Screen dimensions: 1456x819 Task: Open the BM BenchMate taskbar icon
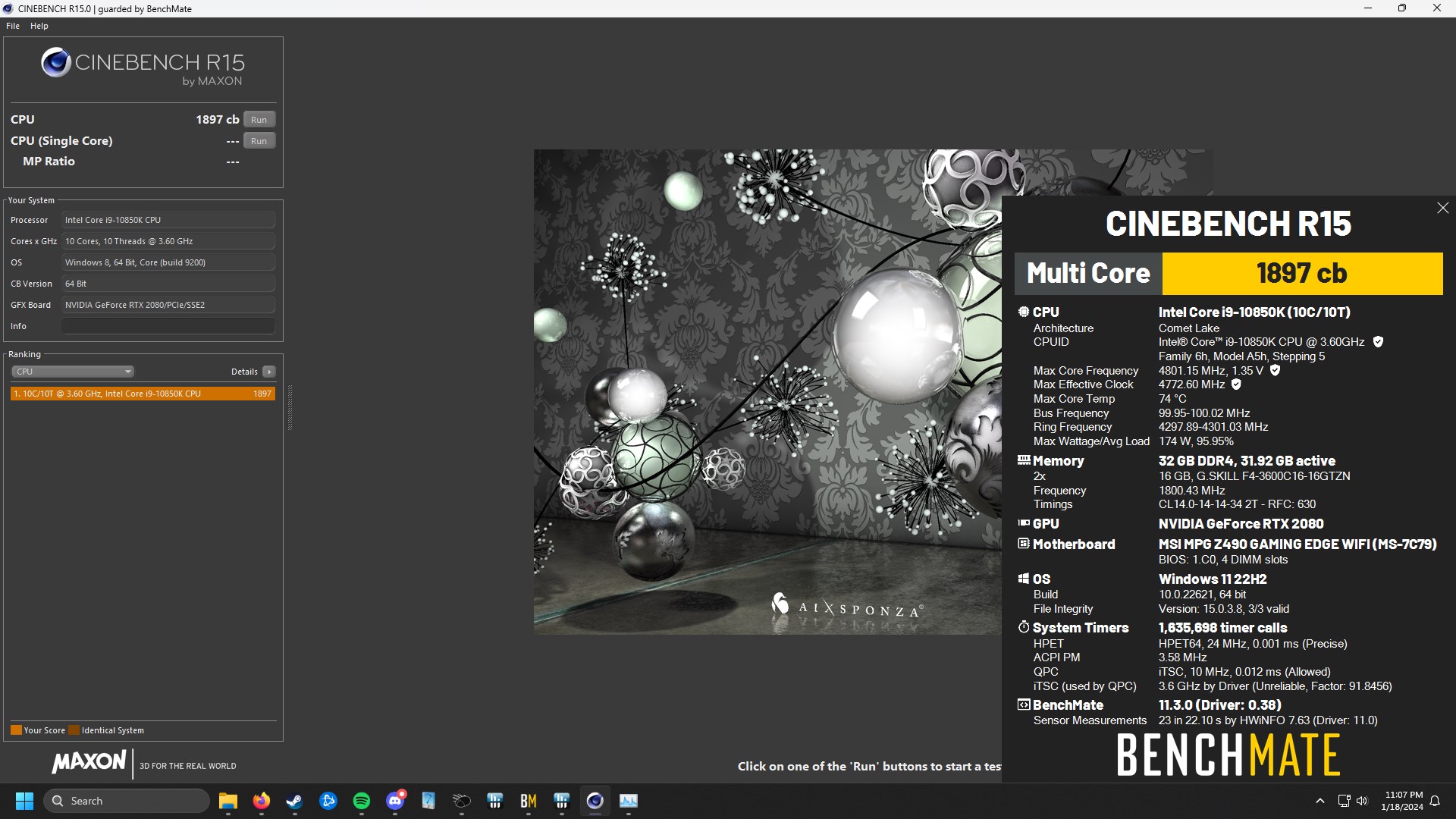click(529, 801)
